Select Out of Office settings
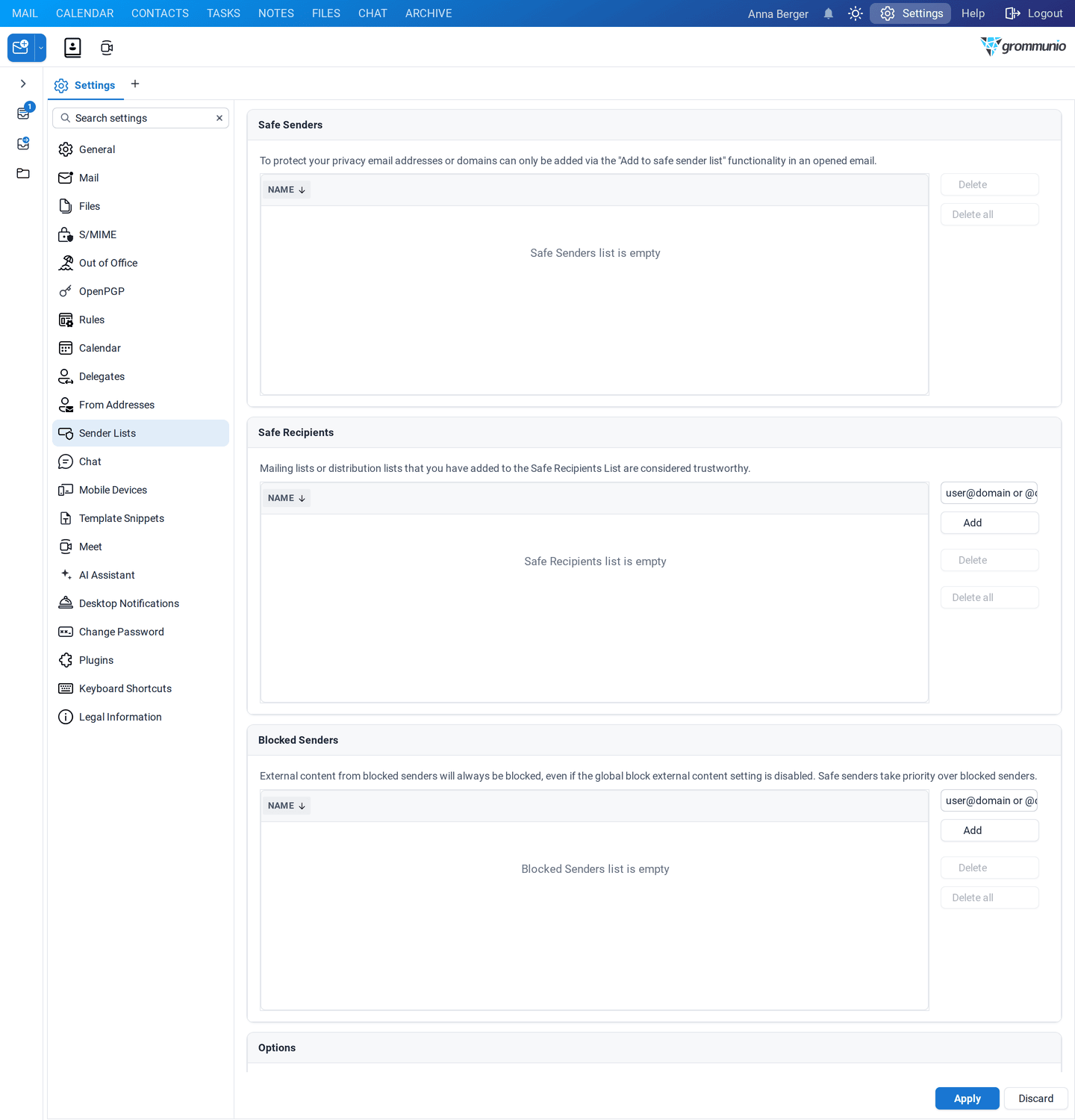The height and width of the screenshot is (1120, 1075). [x=140, y=263]
